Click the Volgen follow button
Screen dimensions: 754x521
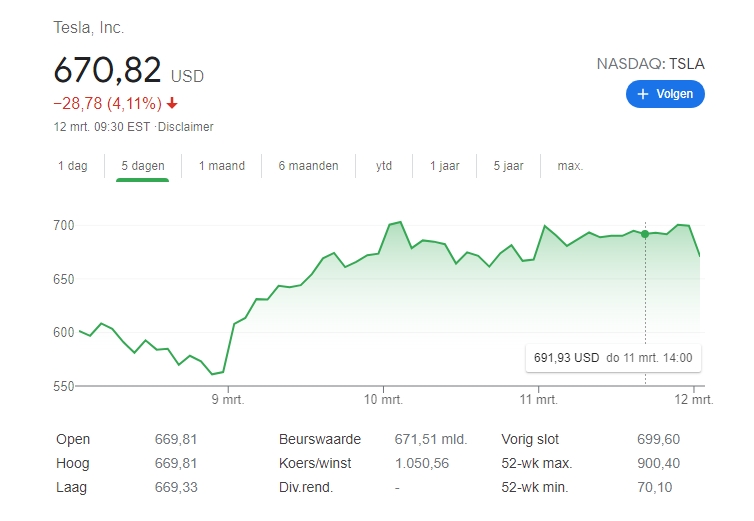tap(665, 94)
